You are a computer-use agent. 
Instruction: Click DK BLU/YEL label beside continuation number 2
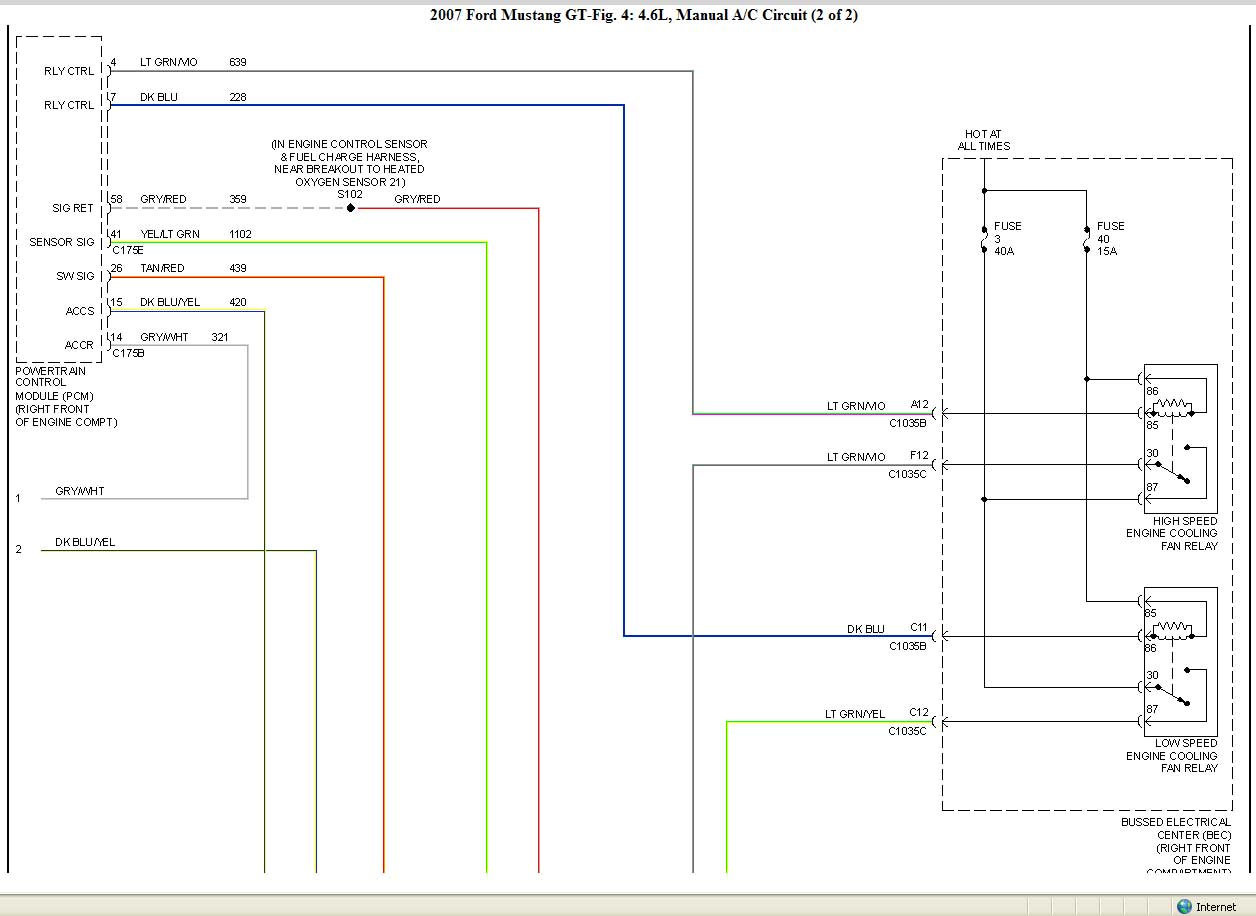[x=85, y=542]
